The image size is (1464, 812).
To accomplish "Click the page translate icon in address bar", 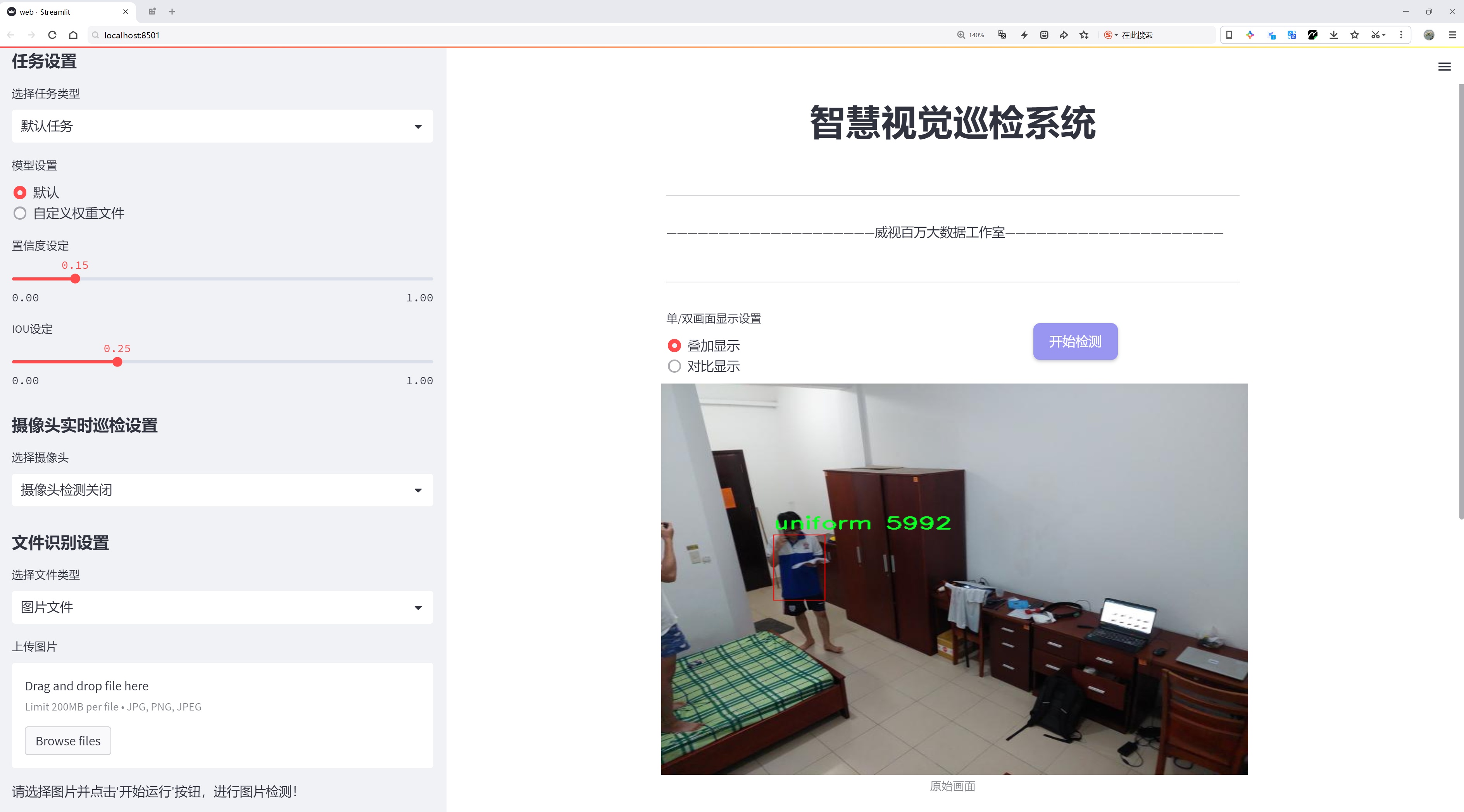I will tap(1002, 35).
